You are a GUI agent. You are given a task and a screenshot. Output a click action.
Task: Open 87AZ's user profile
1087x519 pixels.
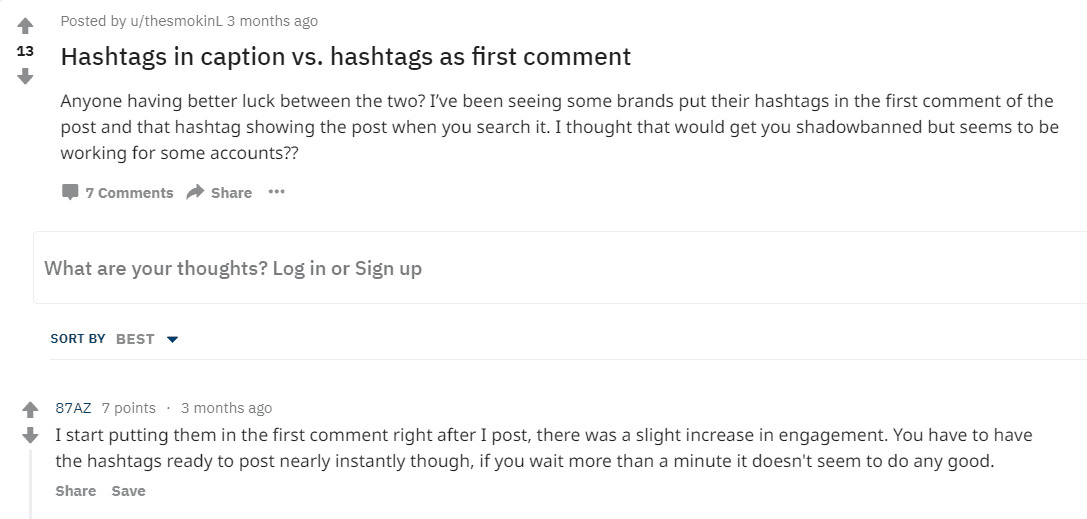(73, 408)
